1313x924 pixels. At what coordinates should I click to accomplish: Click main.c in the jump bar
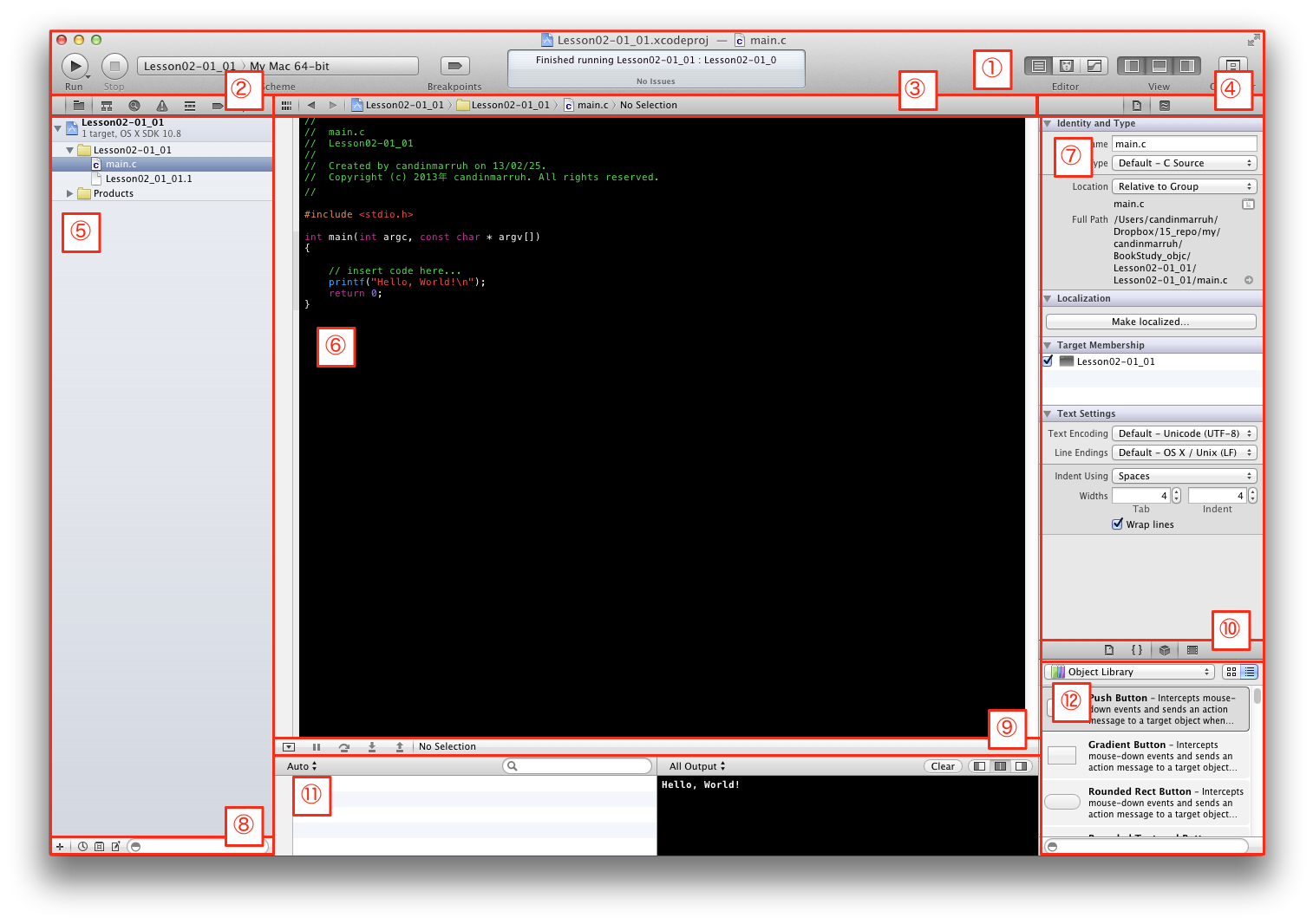coord(586,105)
